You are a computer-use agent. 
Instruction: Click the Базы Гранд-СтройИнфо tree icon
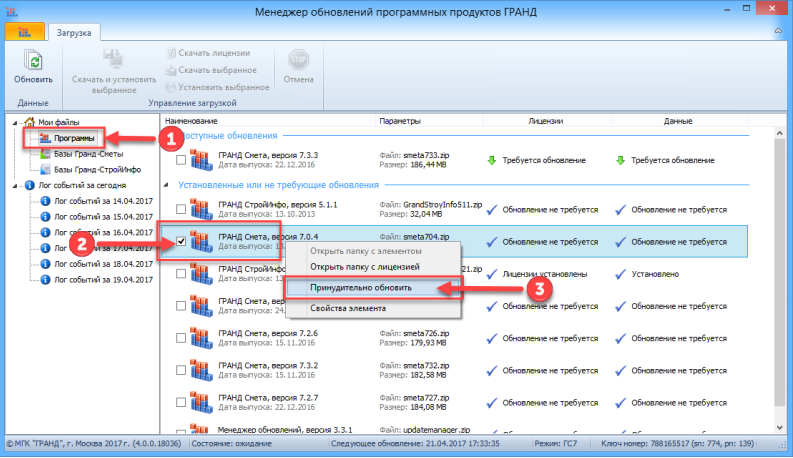(46, 169)
